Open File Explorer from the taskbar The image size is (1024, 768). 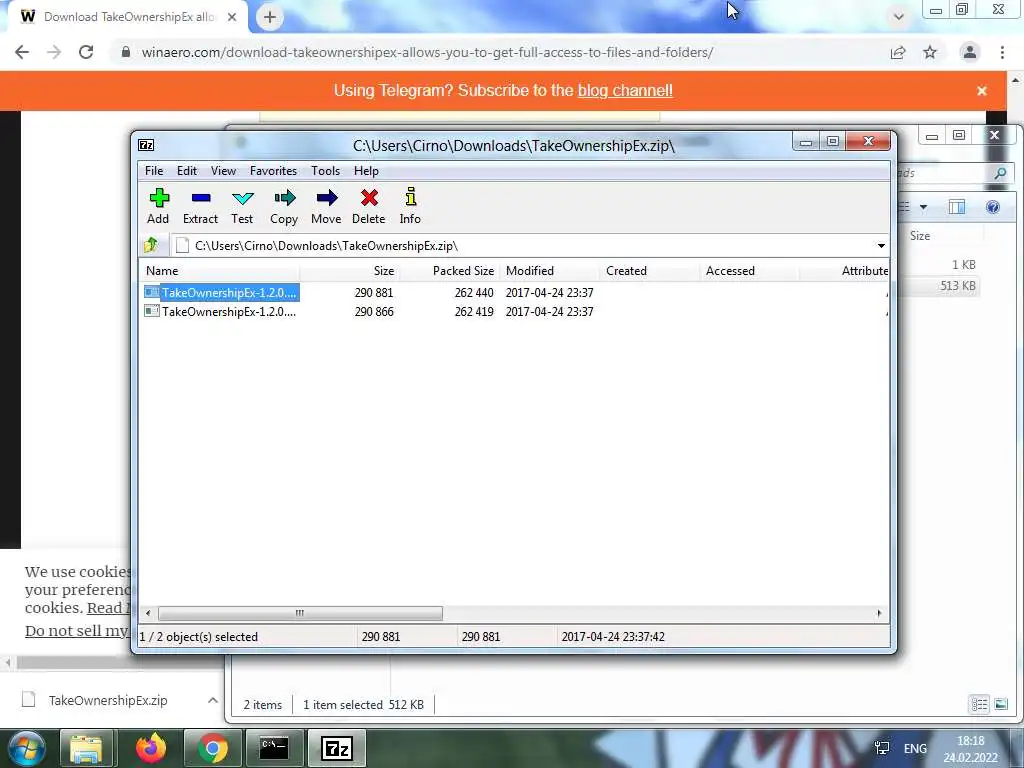[x=86, y=748]
